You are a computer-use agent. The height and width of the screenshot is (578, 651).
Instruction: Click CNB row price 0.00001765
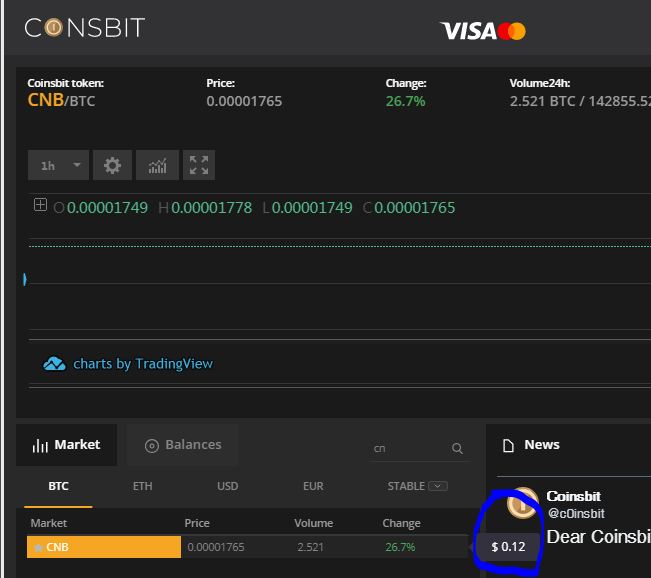pos(216,547)
